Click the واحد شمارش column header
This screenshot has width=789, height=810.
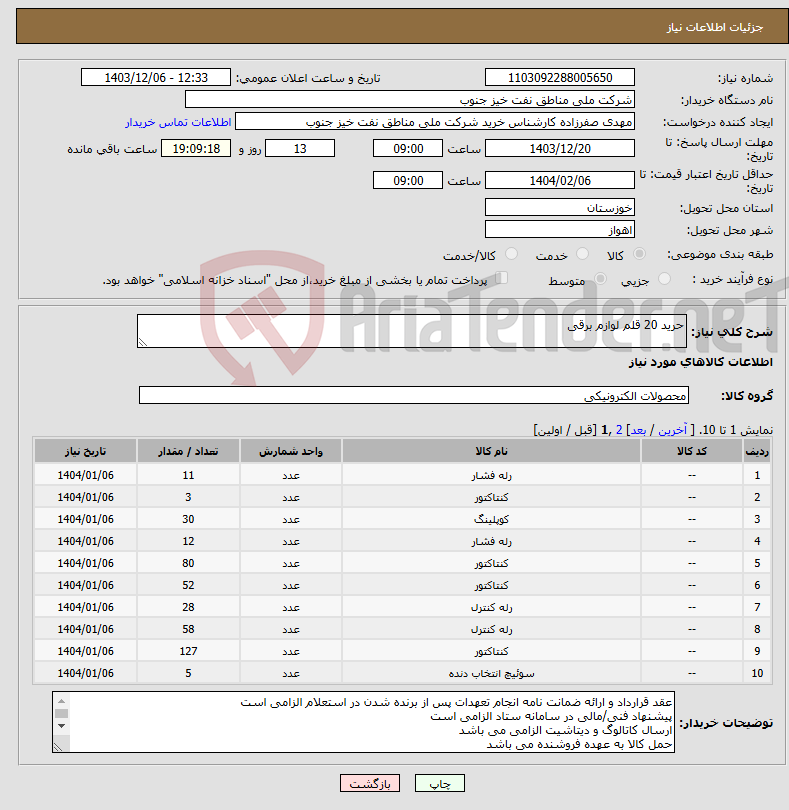(290, 451)
